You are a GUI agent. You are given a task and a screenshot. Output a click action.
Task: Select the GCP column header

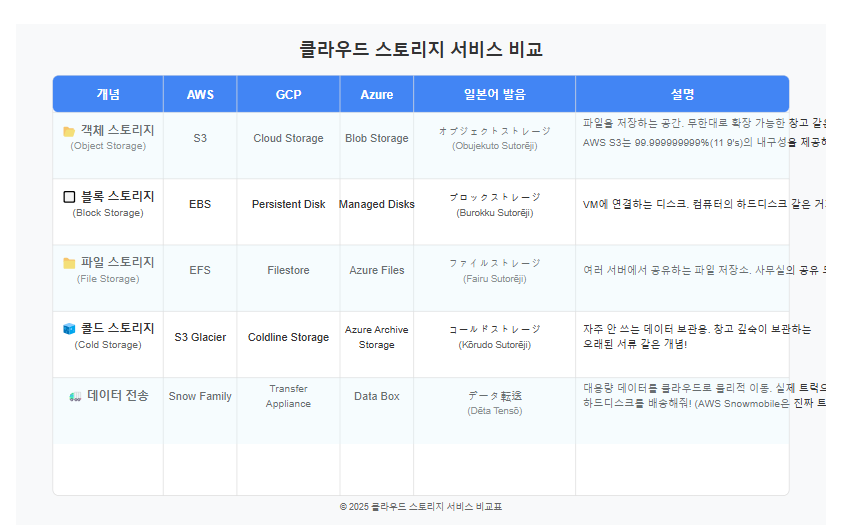[x=288, y=94]
